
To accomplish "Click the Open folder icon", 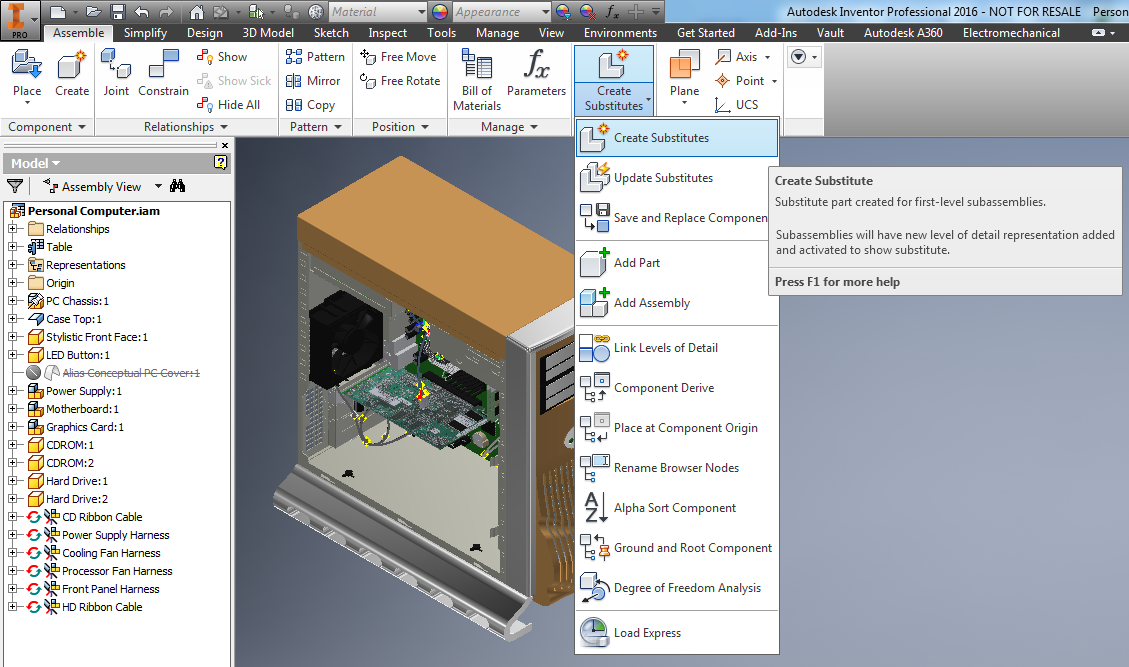I will [93, 12].
